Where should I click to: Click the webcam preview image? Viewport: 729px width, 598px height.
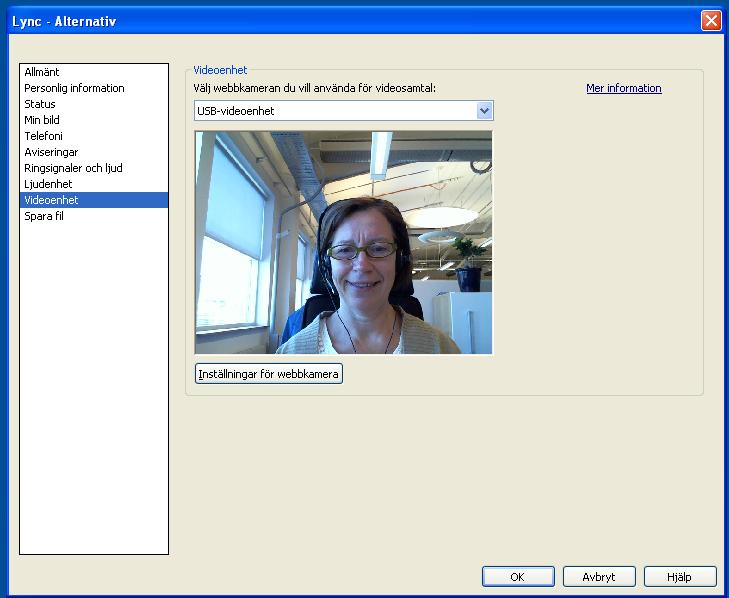tap(344, 242)
